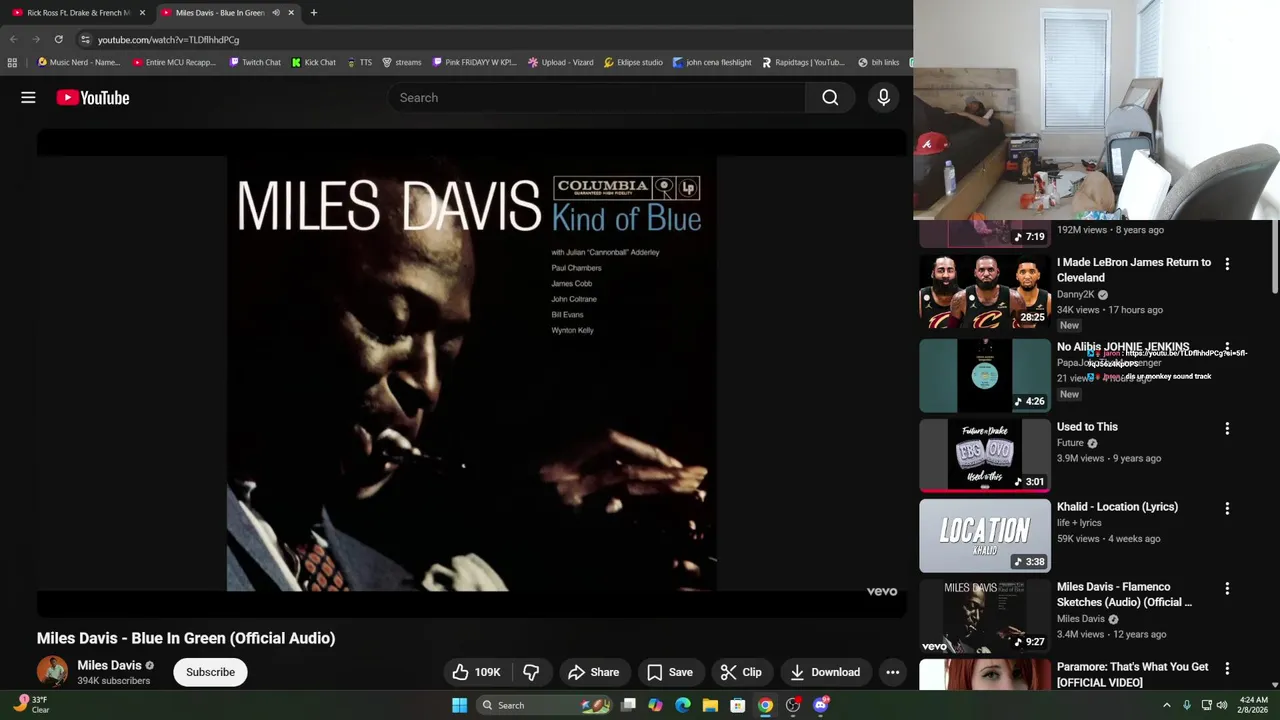Launch Microsoft Edge from the taskbar

click(x=683, y=705)
